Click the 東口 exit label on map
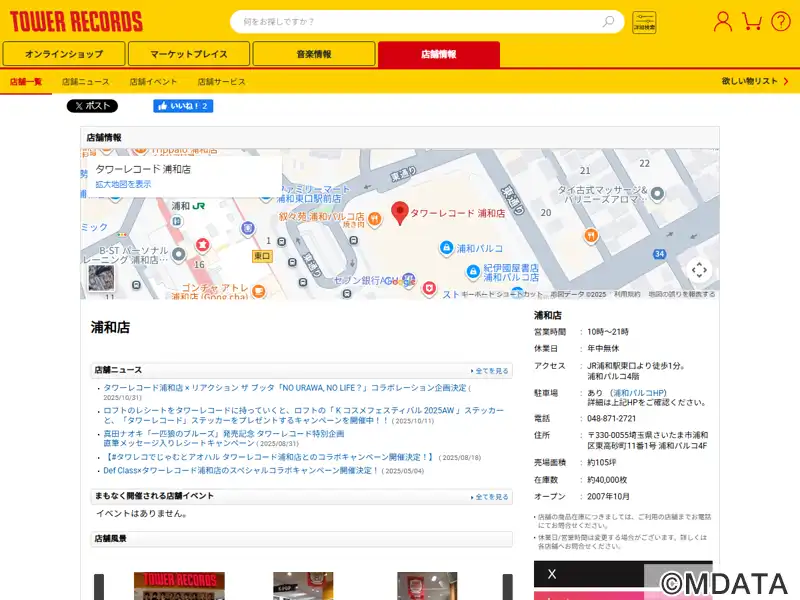 262,256
